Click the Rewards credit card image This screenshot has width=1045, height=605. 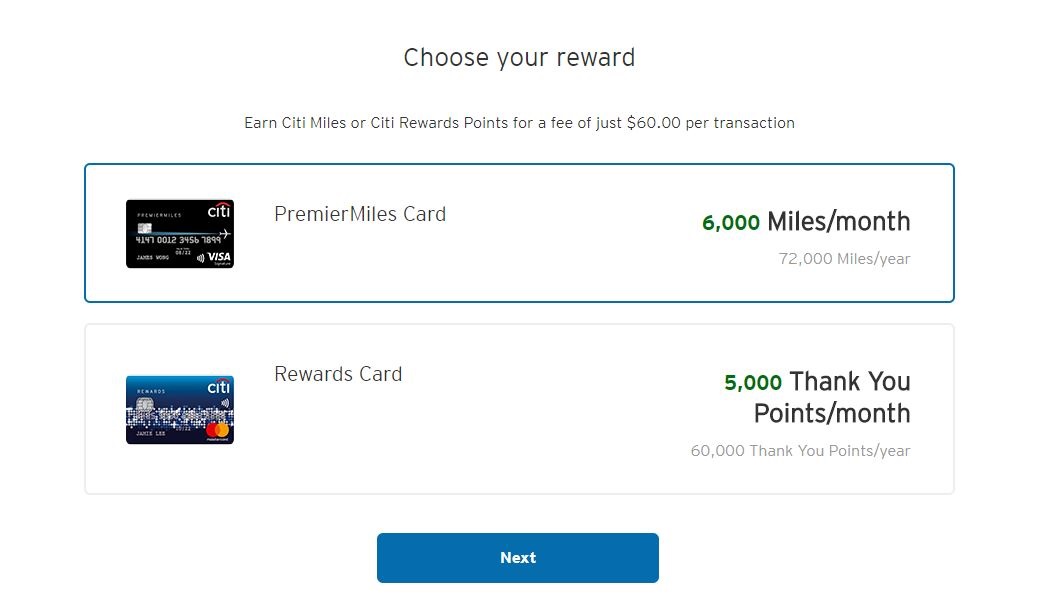tap(180, 410)
